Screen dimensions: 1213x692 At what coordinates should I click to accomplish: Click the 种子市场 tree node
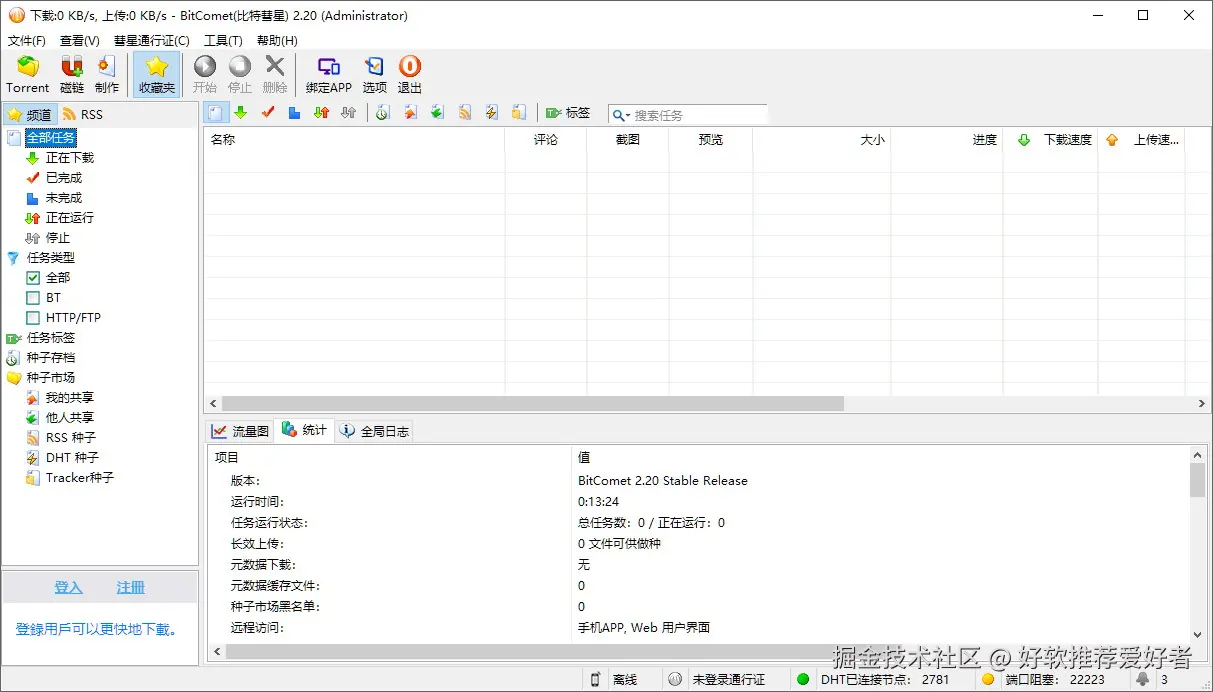click(50, 377)
